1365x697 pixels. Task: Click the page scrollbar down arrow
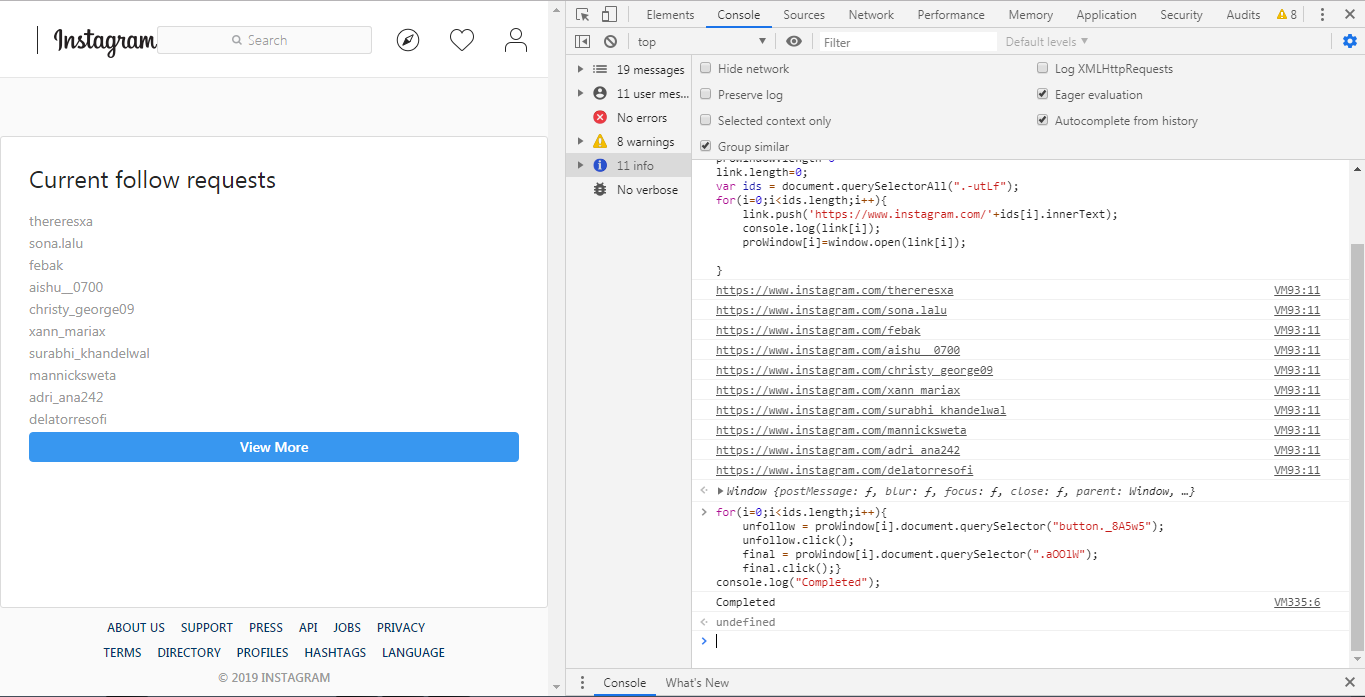pyautogui.click(x=557, y=687)
